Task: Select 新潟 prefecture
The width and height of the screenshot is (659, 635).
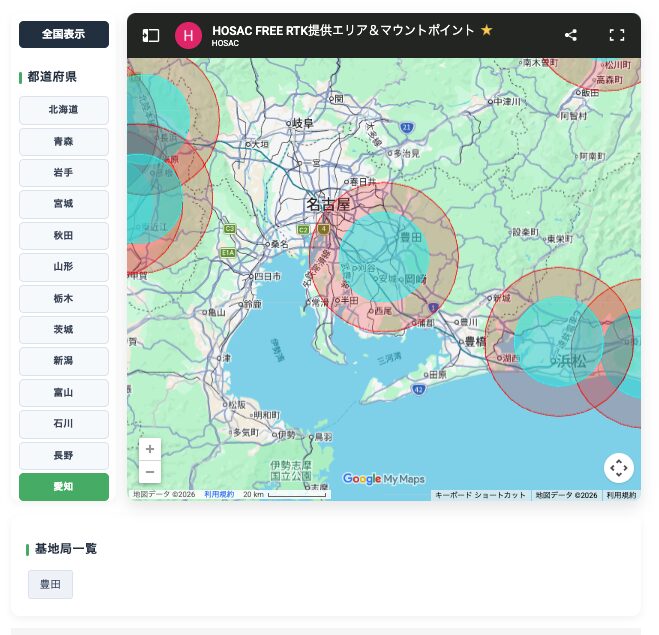Action: (64, 361)
